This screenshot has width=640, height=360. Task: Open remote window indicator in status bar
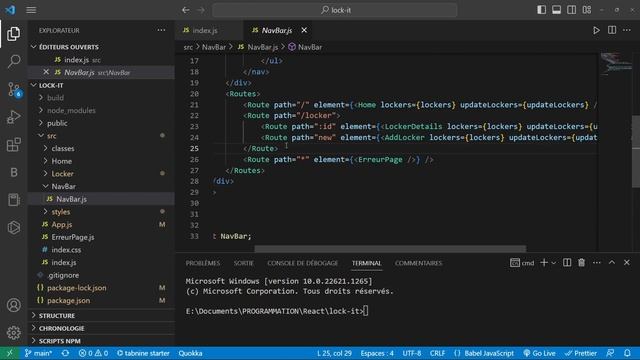pos(9,353)
